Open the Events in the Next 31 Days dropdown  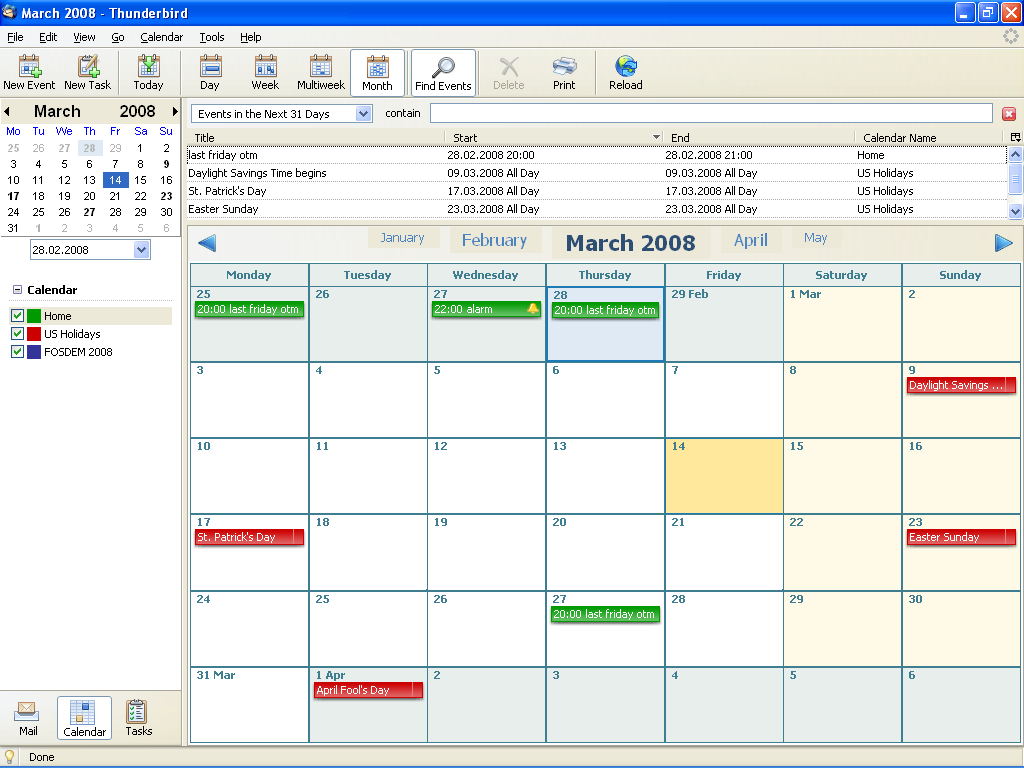(x=364, y=114)
